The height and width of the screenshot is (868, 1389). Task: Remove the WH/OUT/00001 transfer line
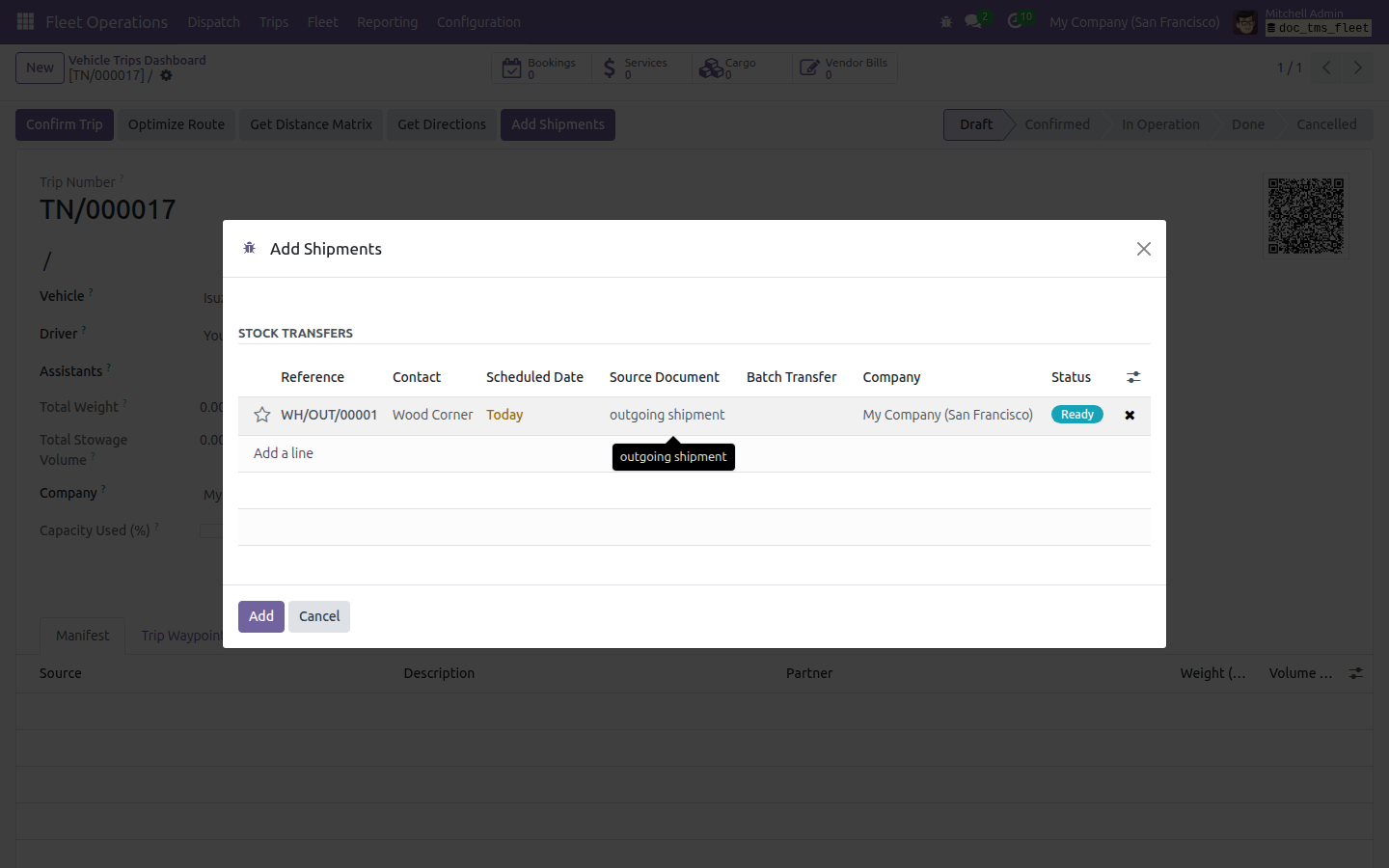pos(1130,415)
